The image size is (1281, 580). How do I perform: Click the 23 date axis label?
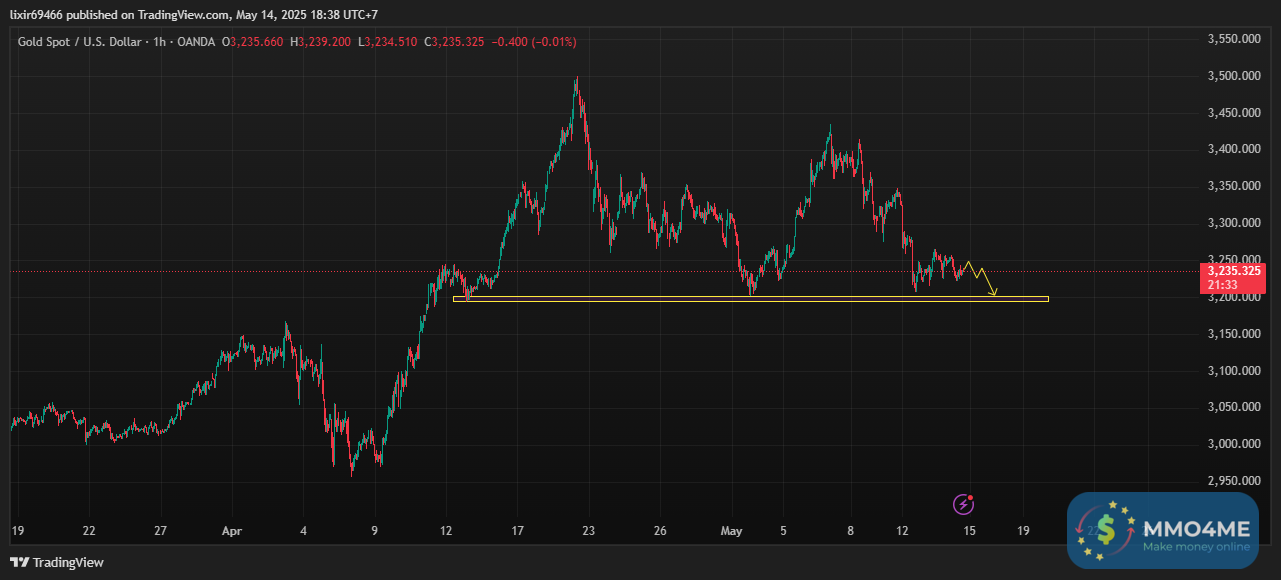(x=588, y=531)
